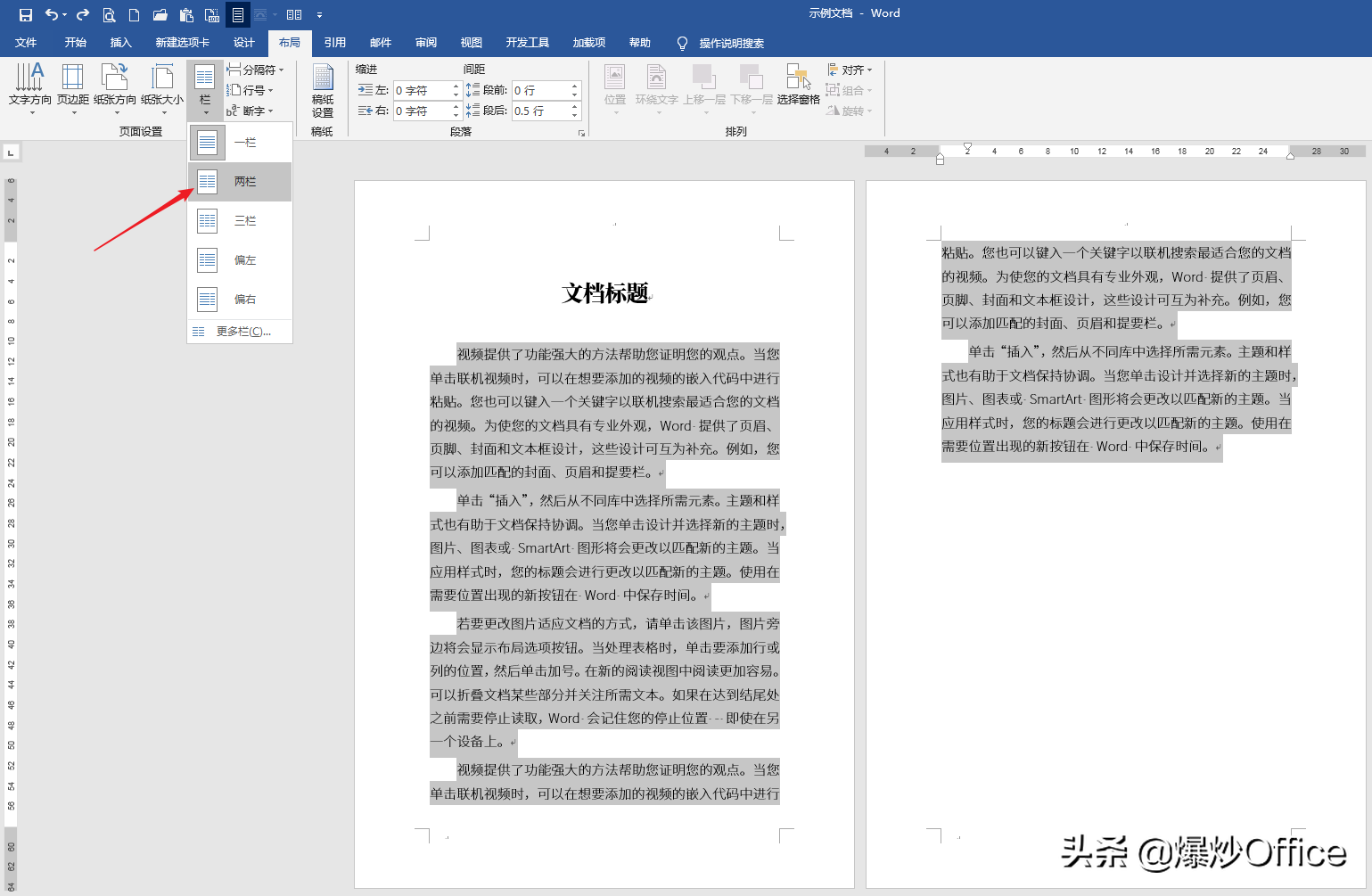The width and height of the screenshot is (1372, 896).
Task: Open 更多栏 (More Columns) dialog
Action: pos(240,332)
